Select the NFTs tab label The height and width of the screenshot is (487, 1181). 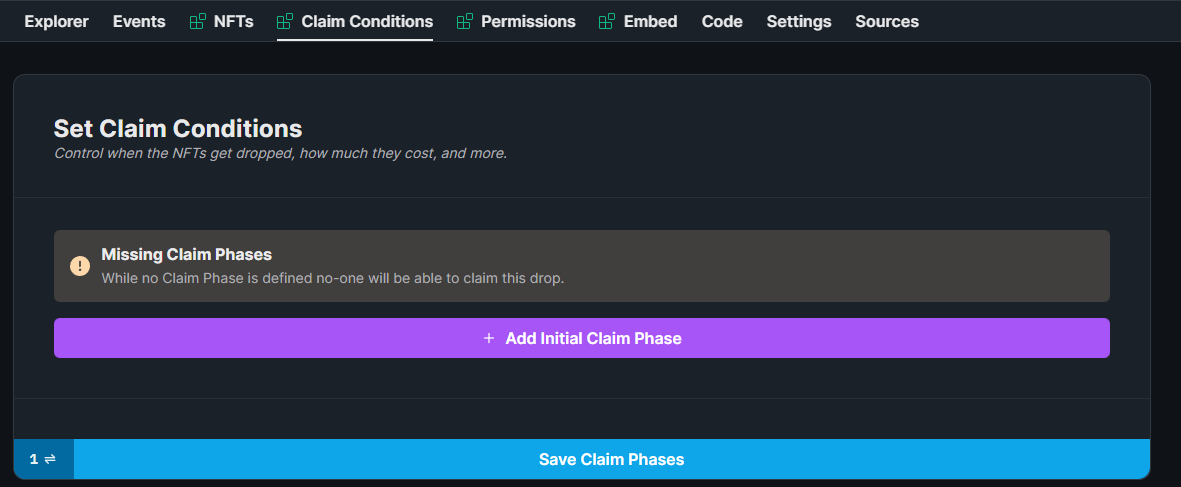tap(233, 22)
